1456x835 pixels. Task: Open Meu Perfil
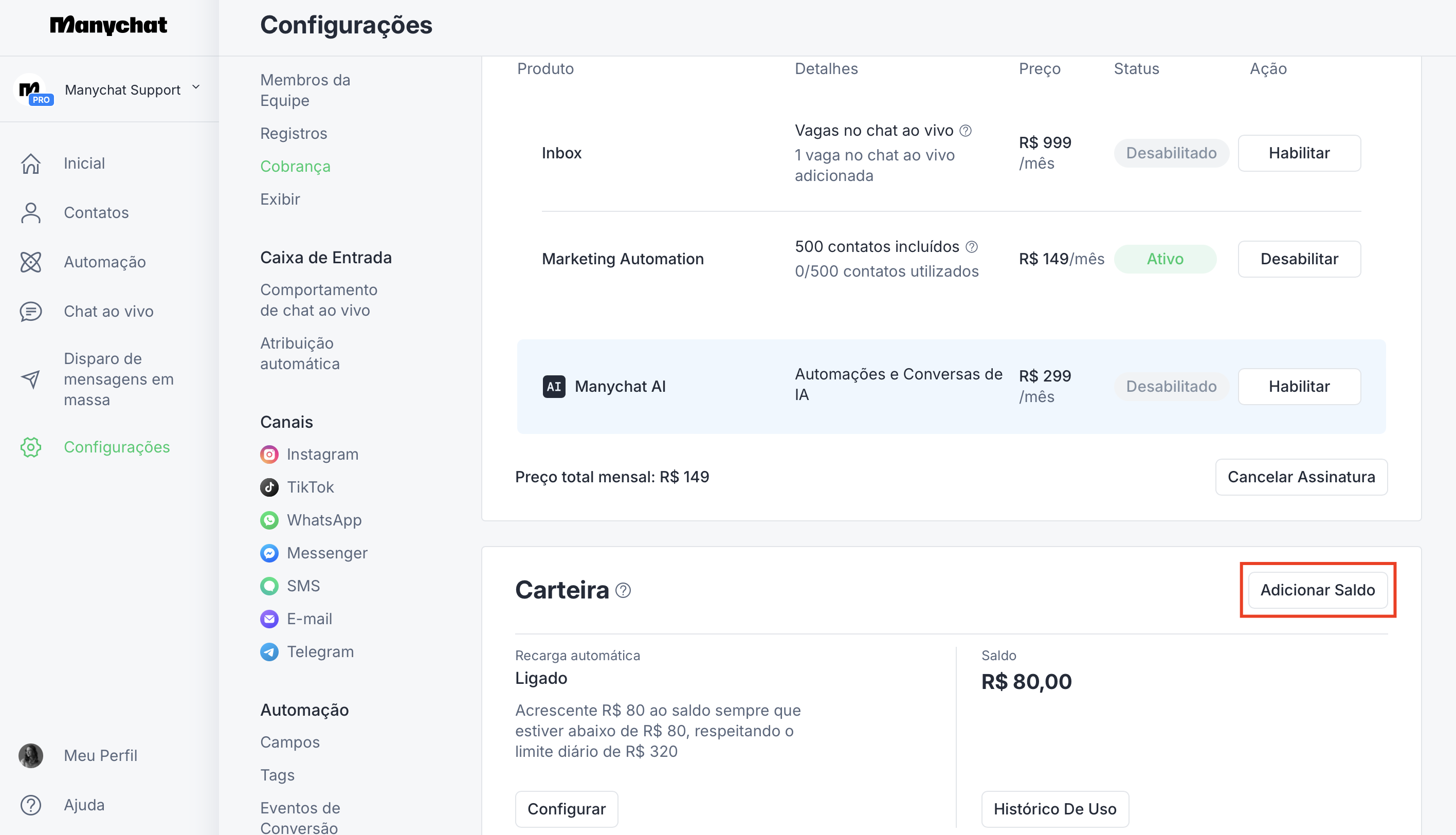[x=101, y=756]
